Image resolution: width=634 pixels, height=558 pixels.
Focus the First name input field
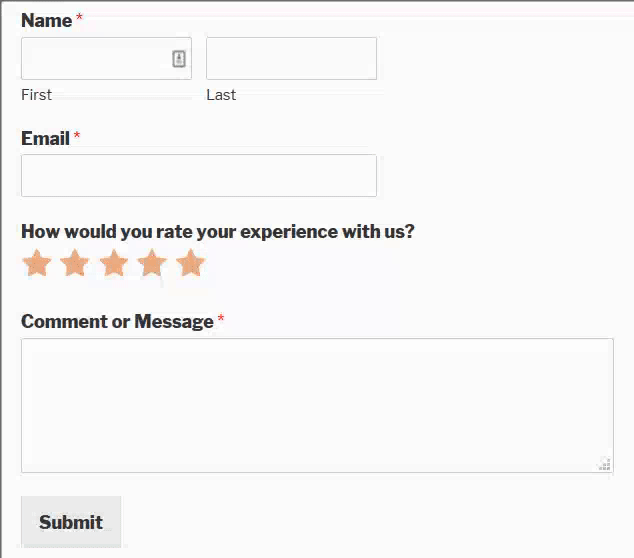pos(106,58)
